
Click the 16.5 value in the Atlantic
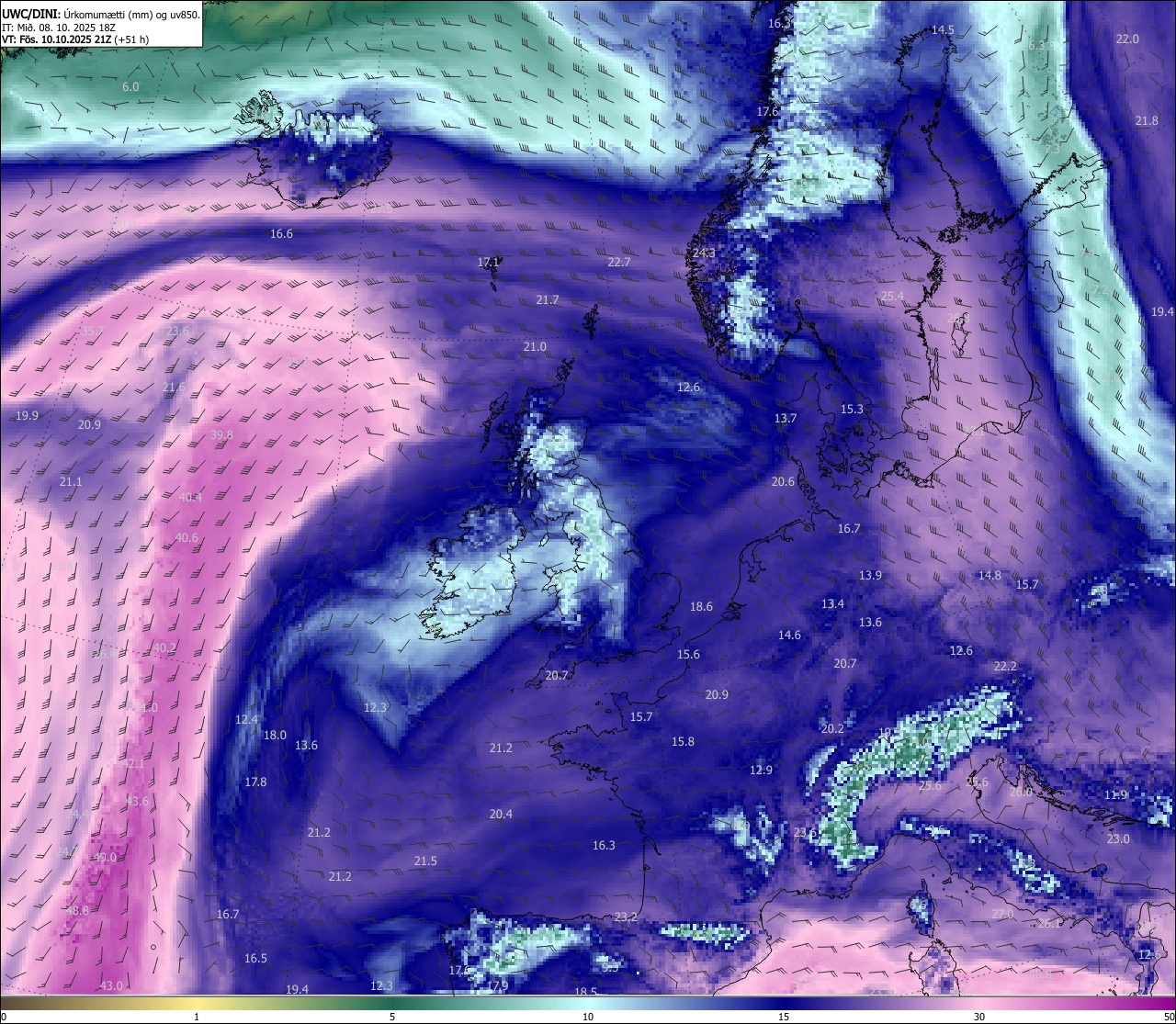coord(255,959)
